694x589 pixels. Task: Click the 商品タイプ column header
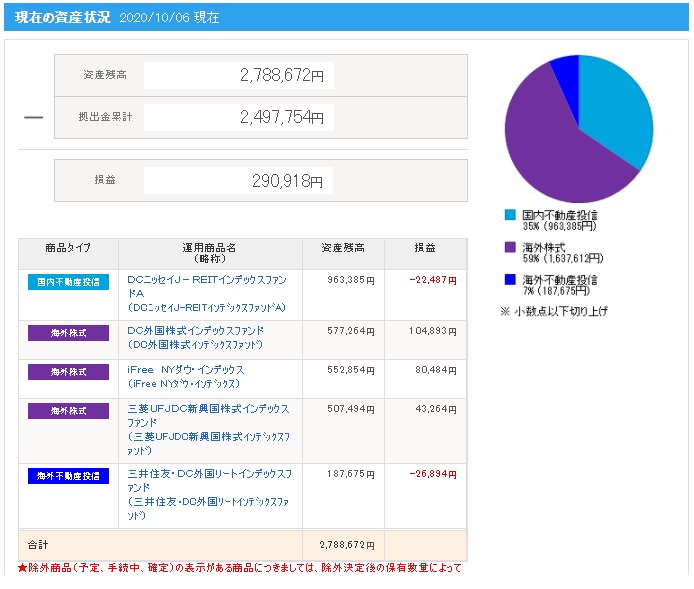[x=68, y=252]
